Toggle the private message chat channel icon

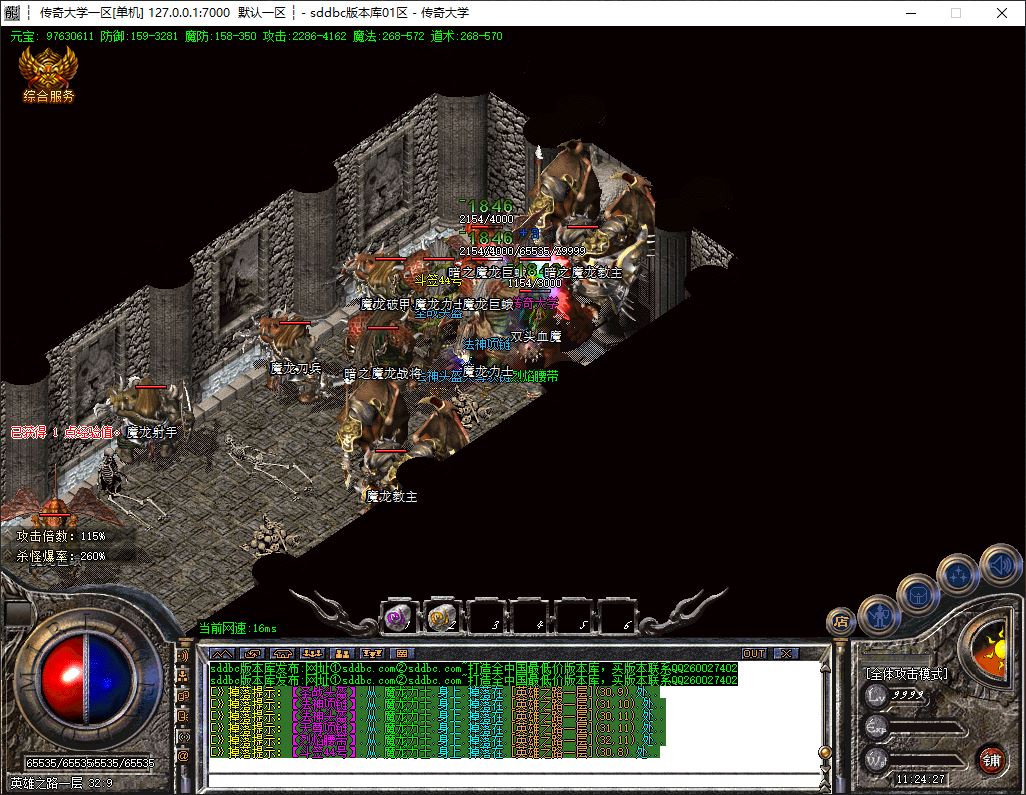click(x=183, y=716)
